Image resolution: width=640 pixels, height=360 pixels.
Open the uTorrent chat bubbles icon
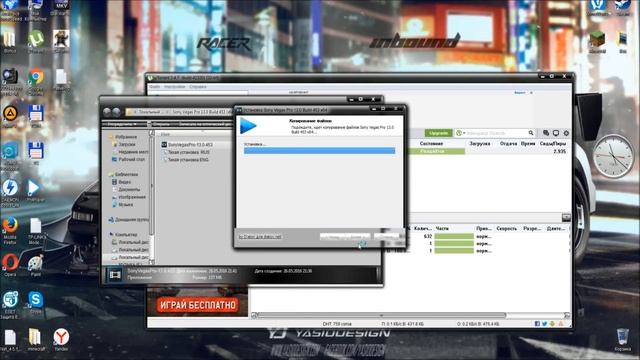[546, 133]
